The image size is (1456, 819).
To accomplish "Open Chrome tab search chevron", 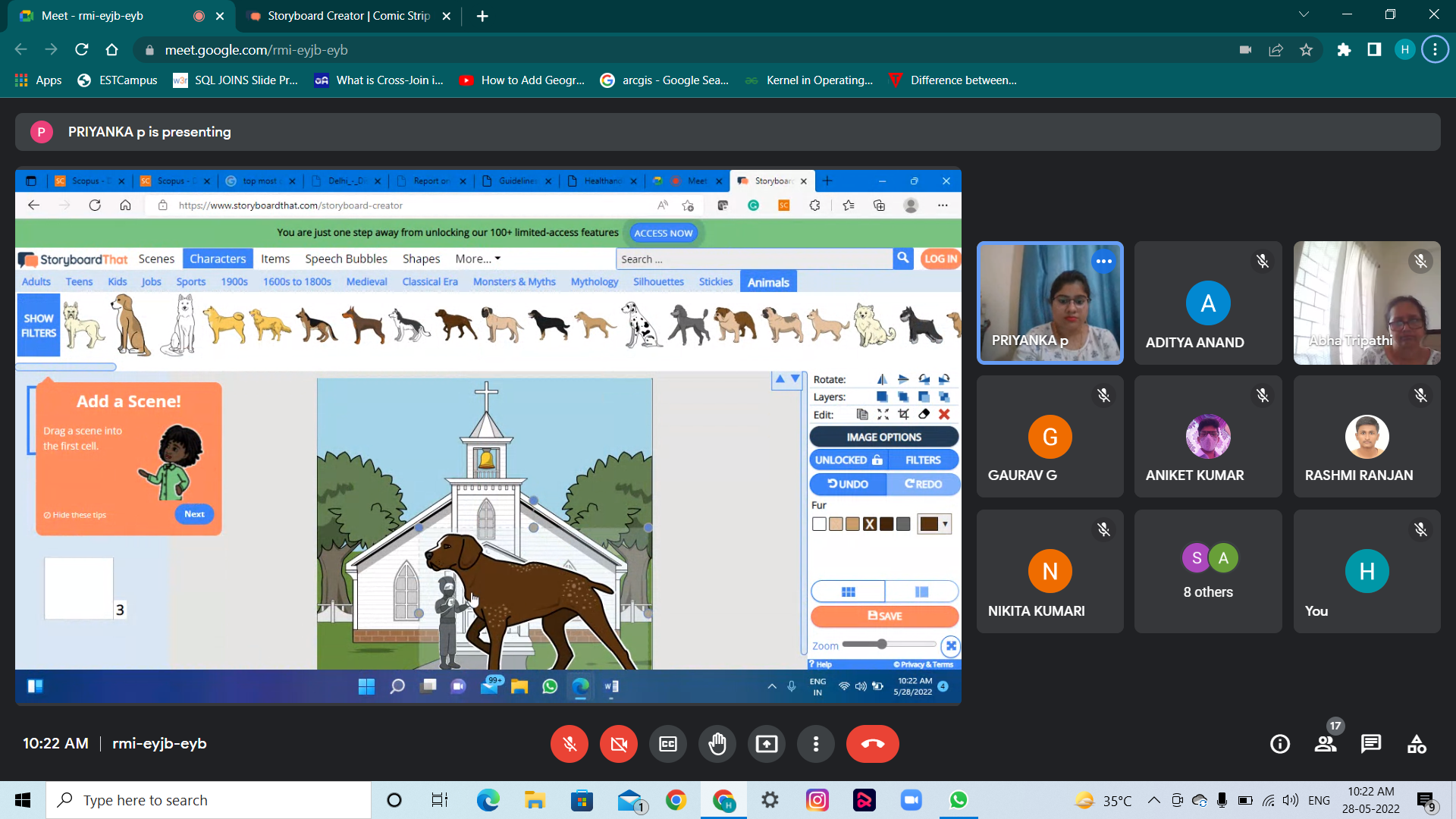I will (1304, 14).
